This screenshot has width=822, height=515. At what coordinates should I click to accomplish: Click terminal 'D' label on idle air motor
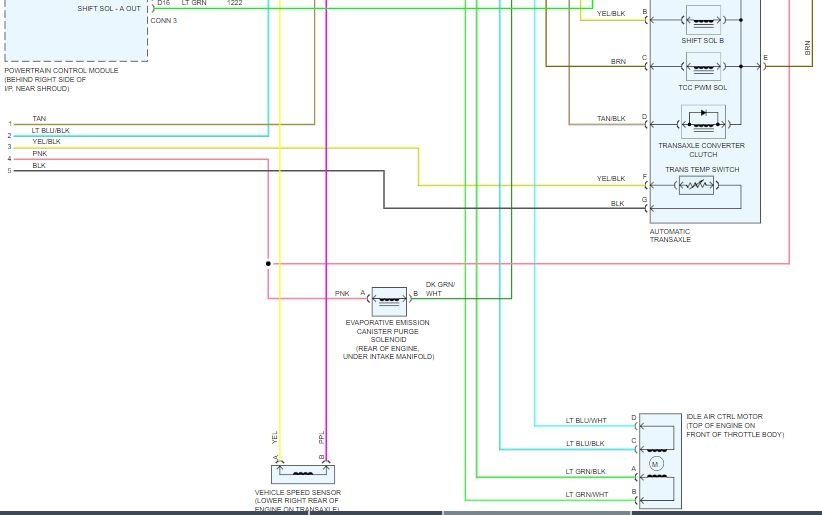pyautogui.click(x=634, y=418)
